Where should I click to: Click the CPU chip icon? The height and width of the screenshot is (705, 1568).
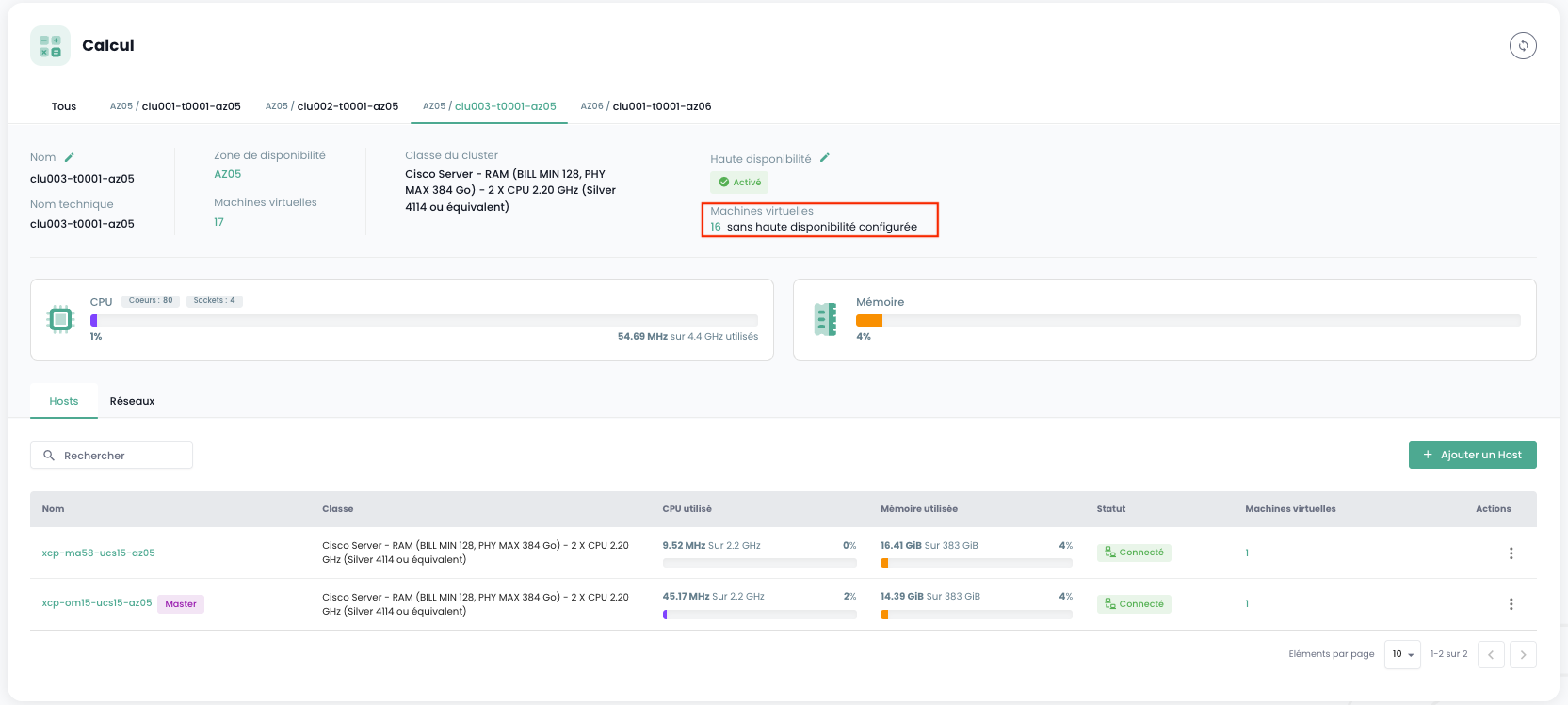coord(60,320)
